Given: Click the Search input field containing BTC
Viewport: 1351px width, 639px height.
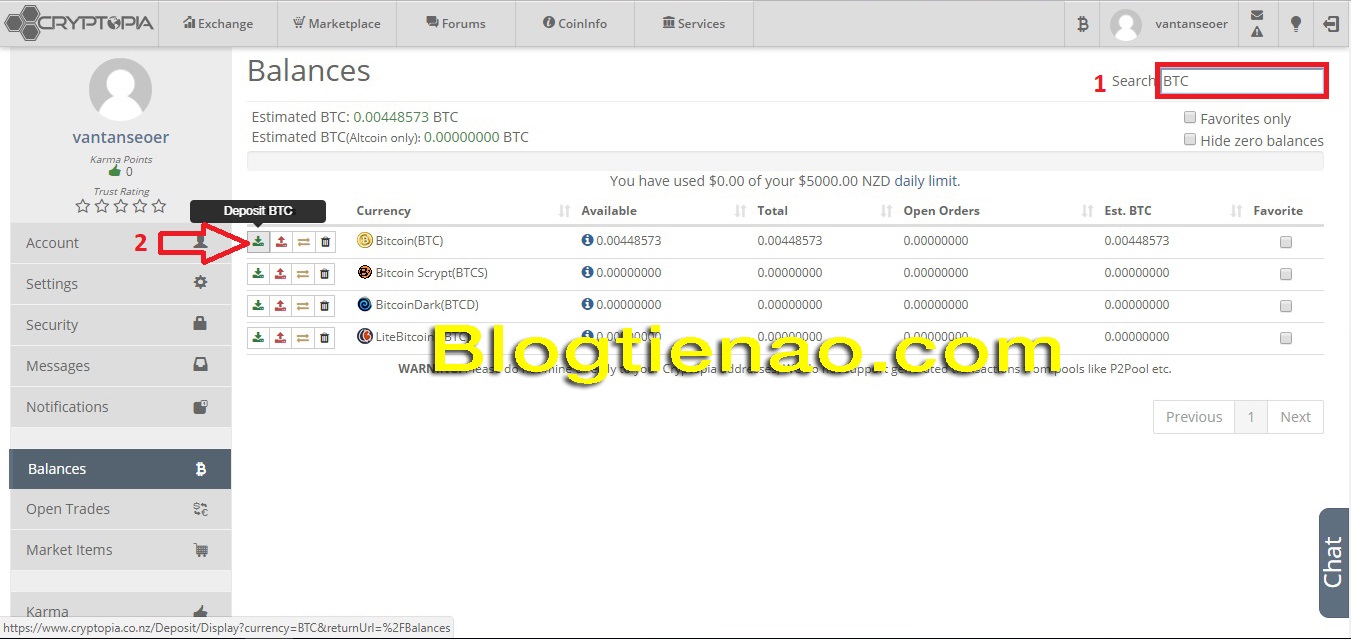Looking at the screenshot, I should click(1242, 81).
